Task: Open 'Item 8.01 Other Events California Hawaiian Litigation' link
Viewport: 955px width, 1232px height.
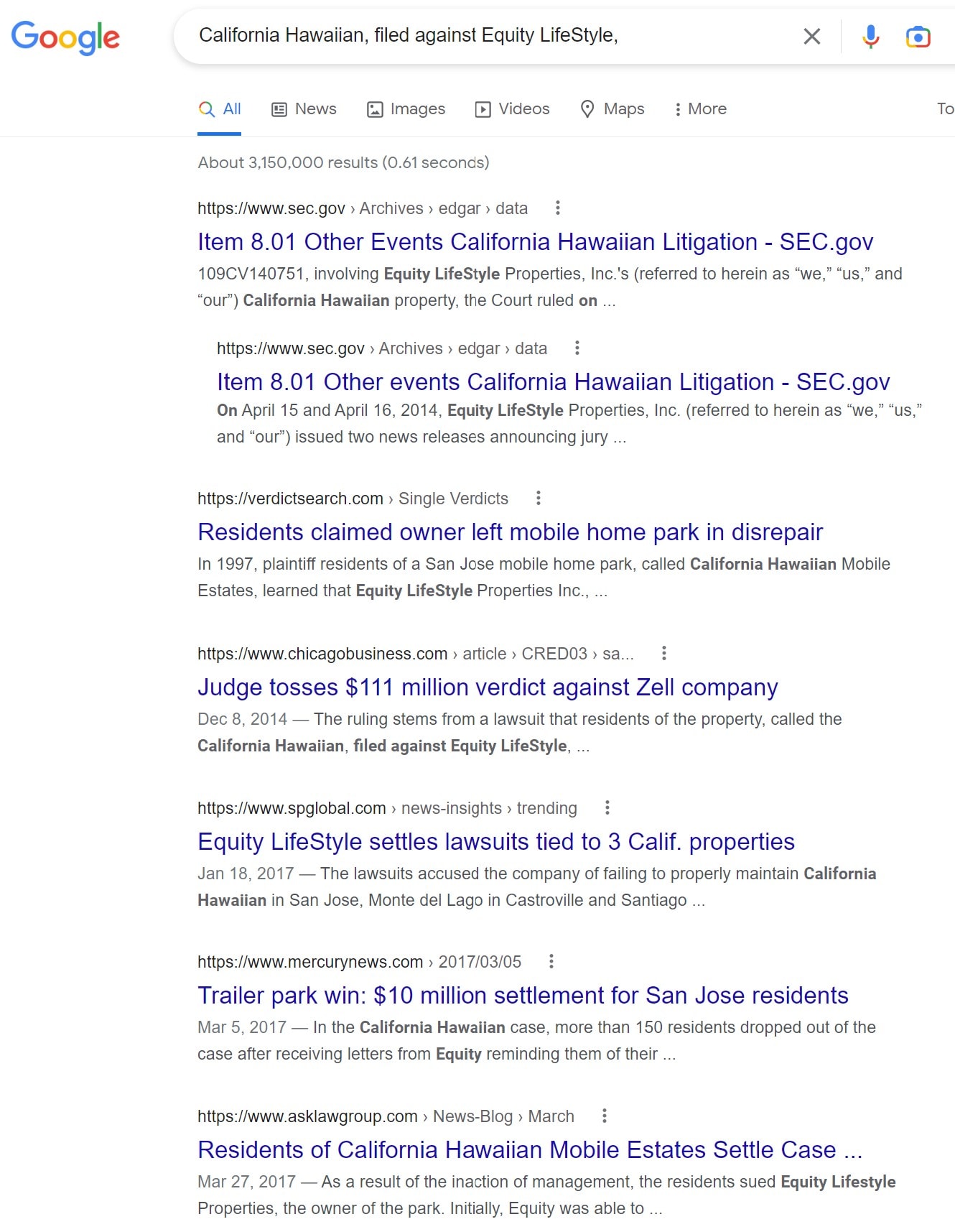Action: coord(535,242)
